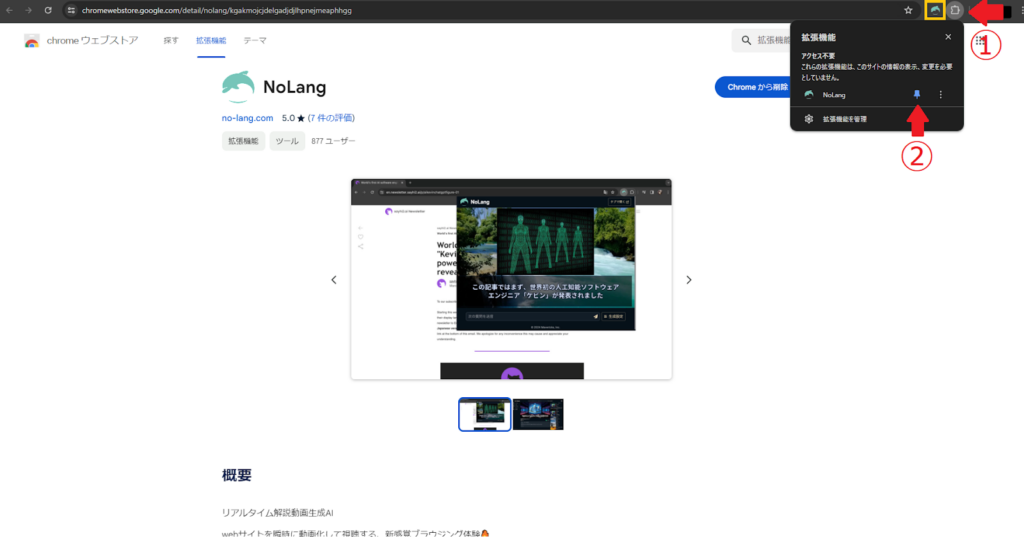The width and height of the screenshot is (1024, 543).
Task: Click the NoLang extension title heading
Action: [295, 87]
